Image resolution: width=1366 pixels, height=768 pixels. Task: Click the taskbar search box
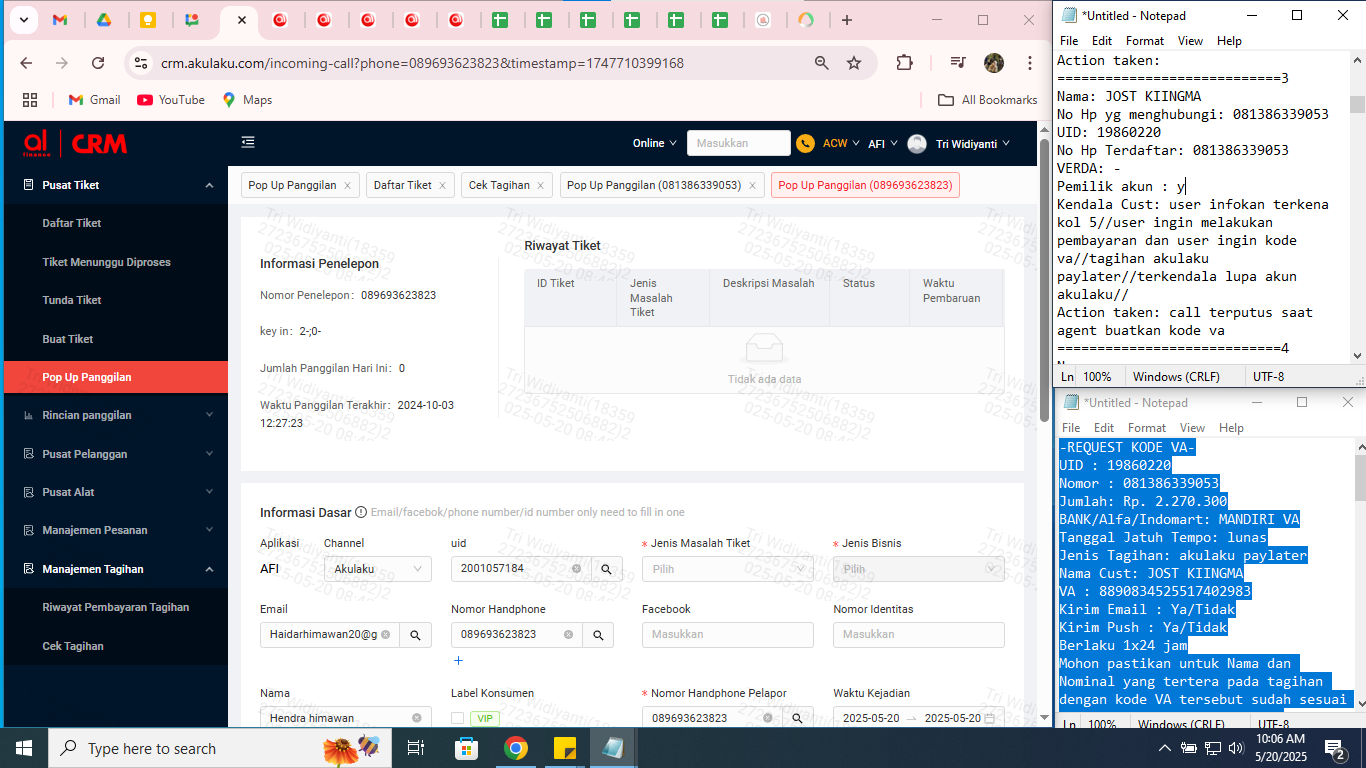tap(219, 748)
